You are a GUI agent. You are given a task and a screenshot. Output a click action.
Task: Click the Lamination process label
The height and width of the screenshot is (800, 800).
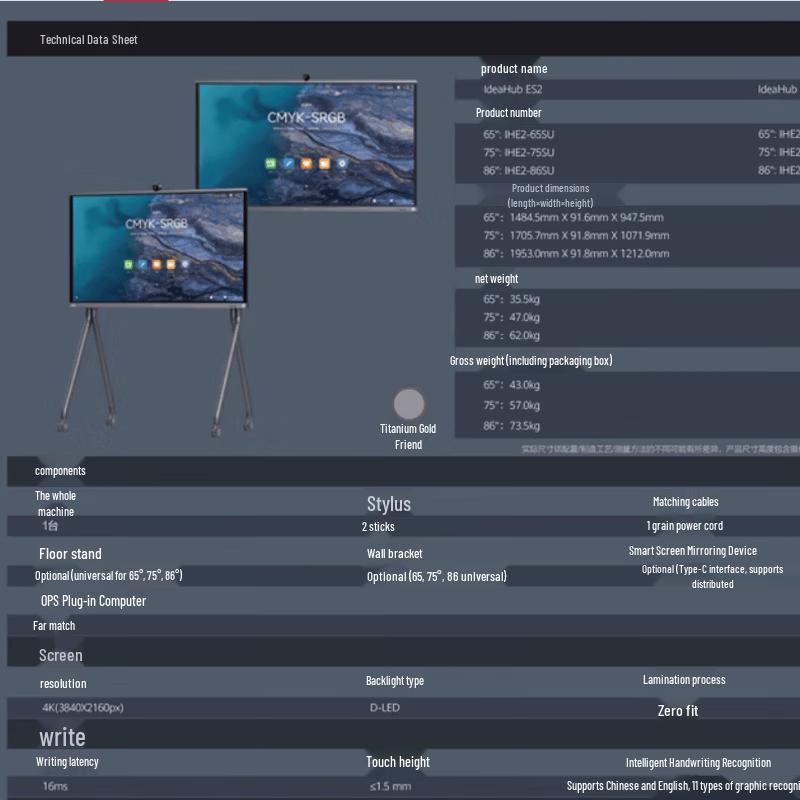pyautogui.click(x=684, y=680)
